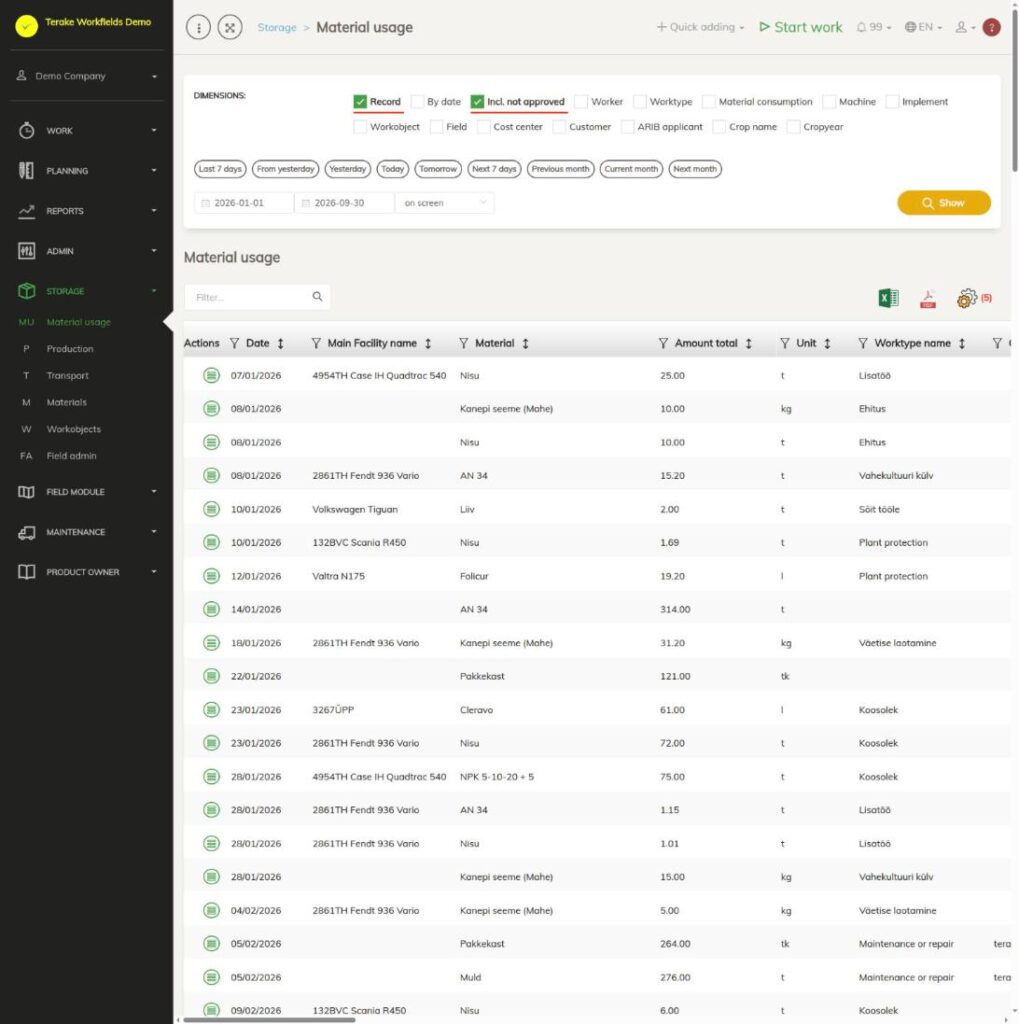Open start date field 2026-01-01
This screenshot has width=1019, height=1024.
[244, 203]
